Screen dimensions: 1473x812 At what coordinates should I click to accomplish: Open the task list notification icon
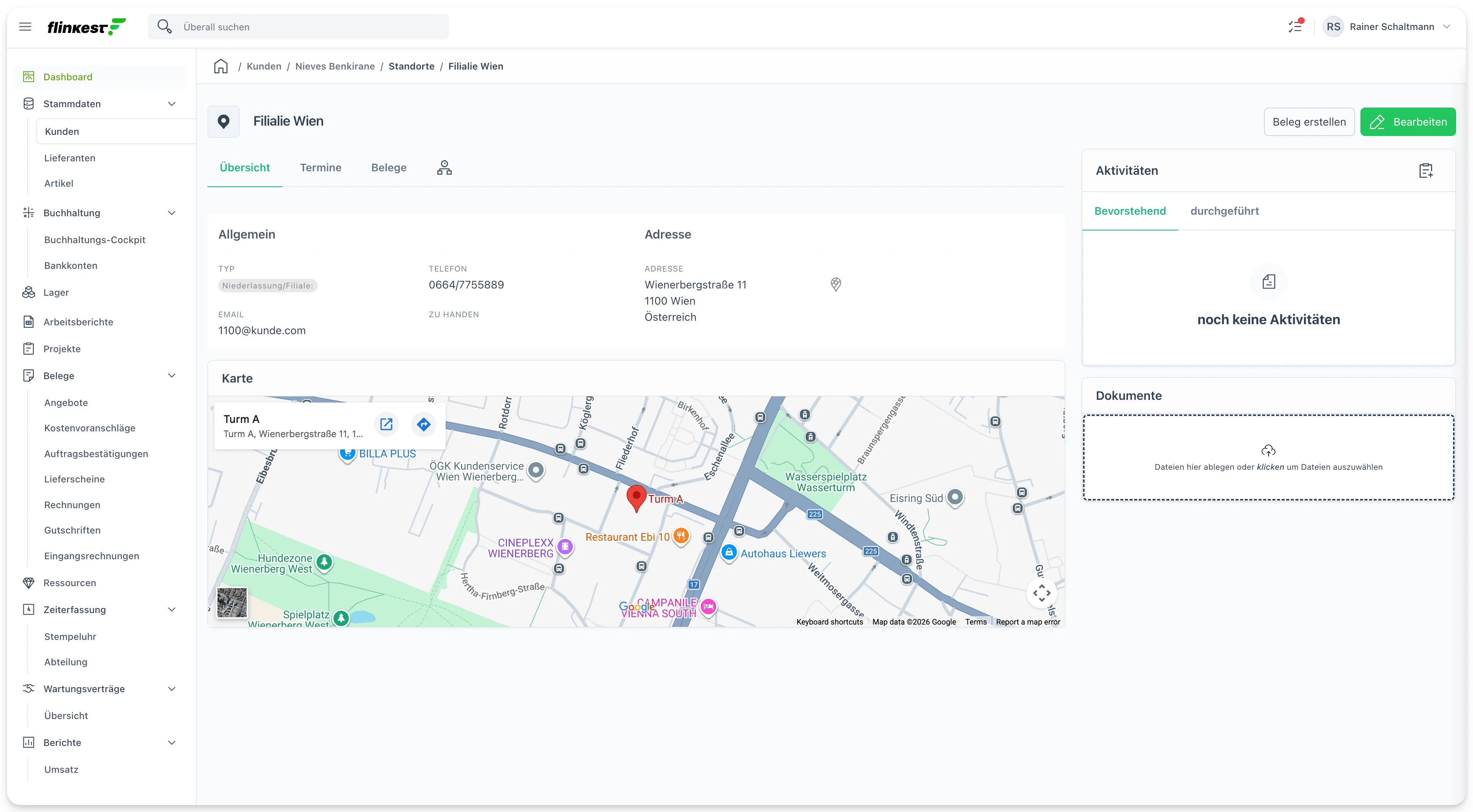(x=1295, y=26)
